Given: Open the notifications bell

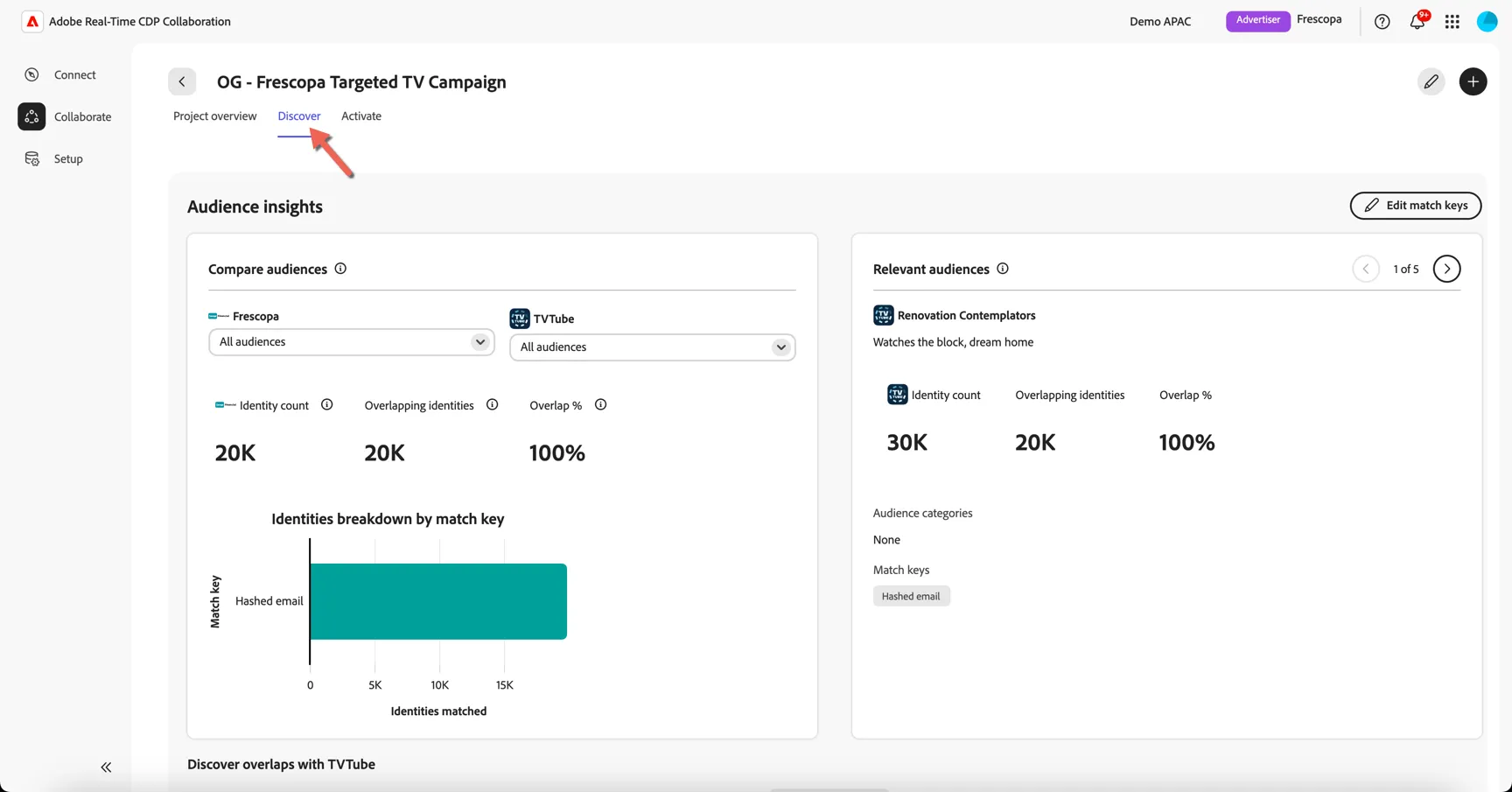Looking at the screenshot, I should coord(1417,22).
